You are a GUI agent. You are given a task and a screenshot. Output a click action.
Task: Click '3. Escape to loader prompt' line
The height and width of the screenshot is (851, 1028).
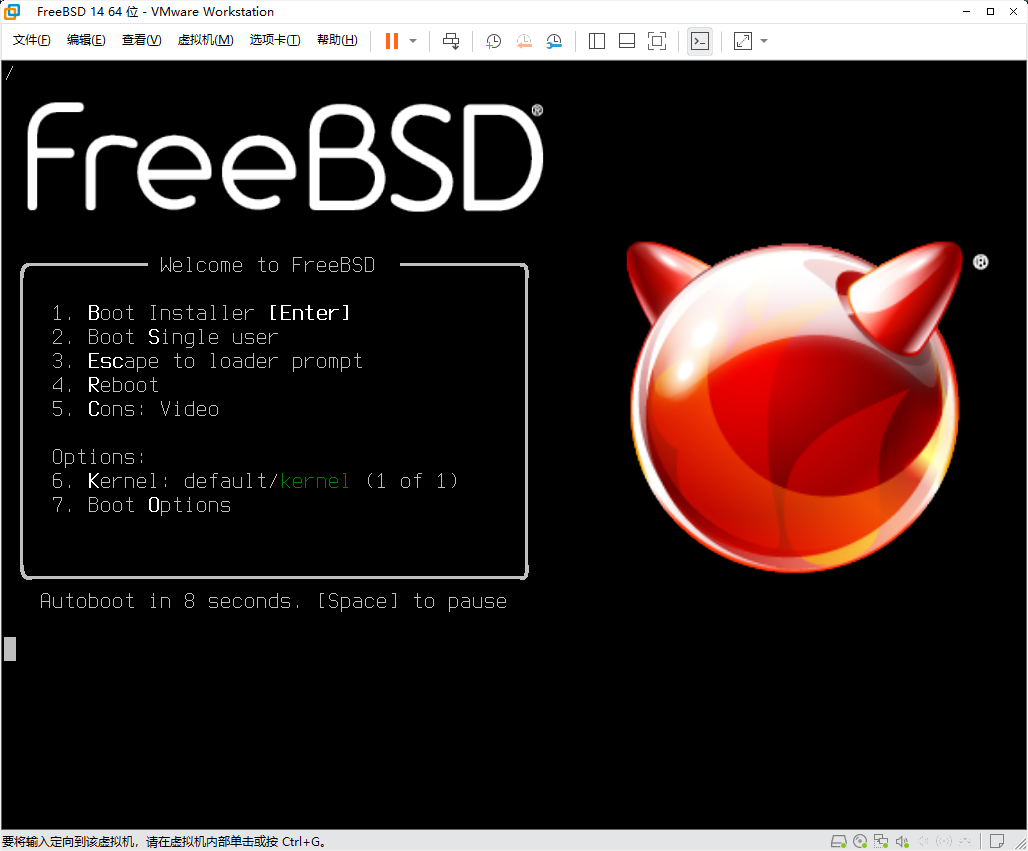[x=207, y=361]
